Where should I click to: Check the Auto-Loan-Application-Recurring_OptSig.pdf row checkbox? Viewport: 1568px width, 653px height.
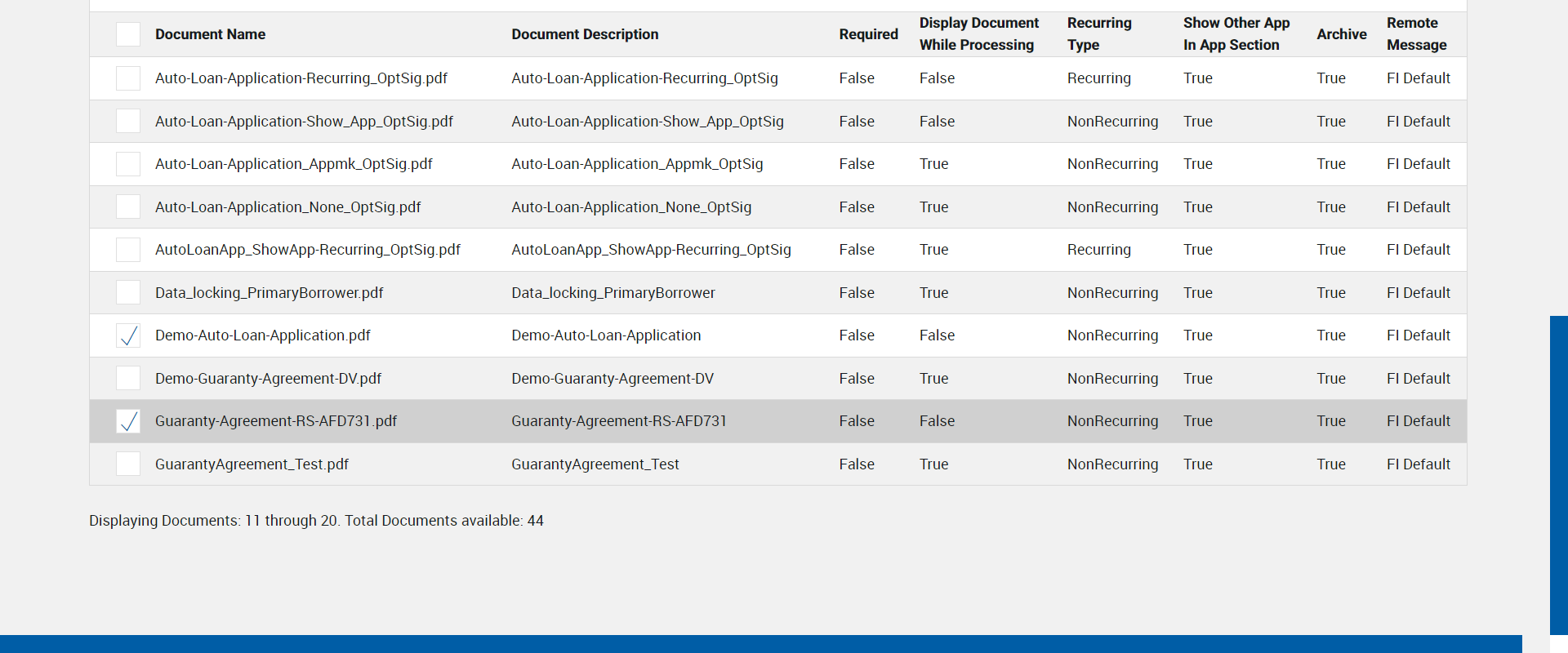(x=128, y=78)
